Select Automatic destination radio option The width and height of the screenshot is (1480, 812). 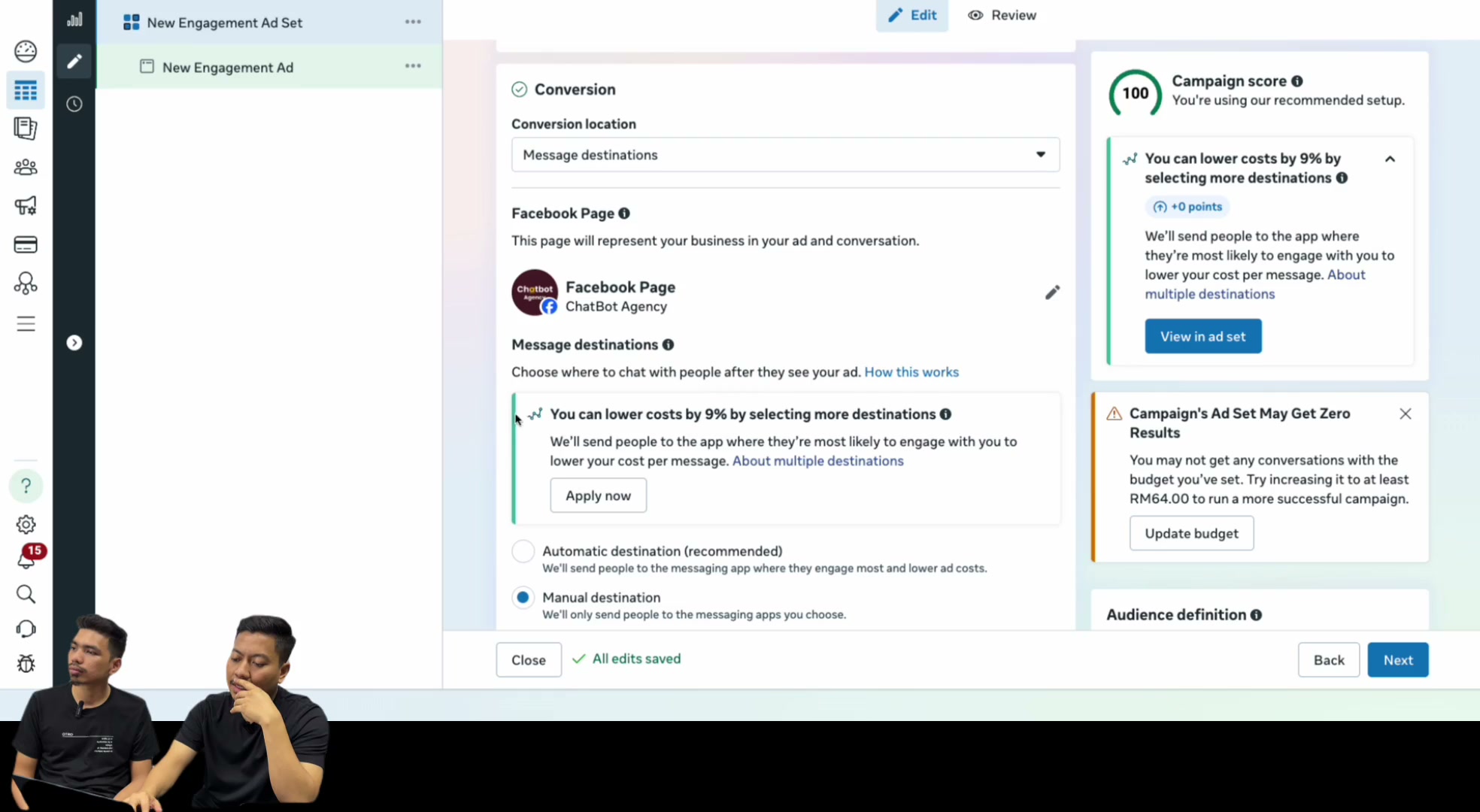523,551
